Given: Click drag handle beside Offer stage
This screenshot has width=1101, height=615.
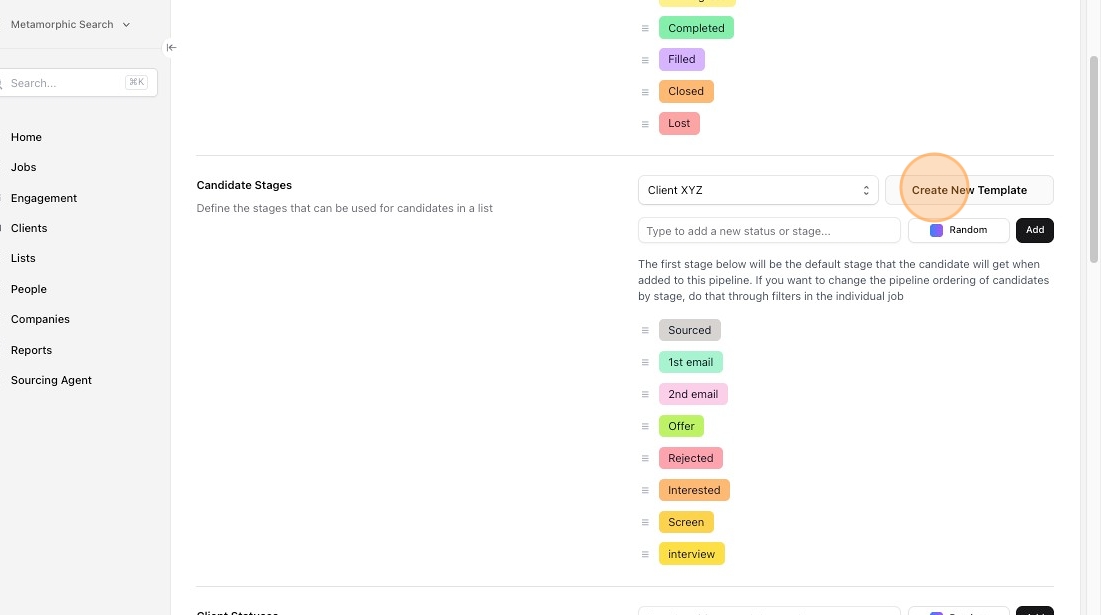Looking at the screenshot, I should pyautogui.click(x=645, y=426).
